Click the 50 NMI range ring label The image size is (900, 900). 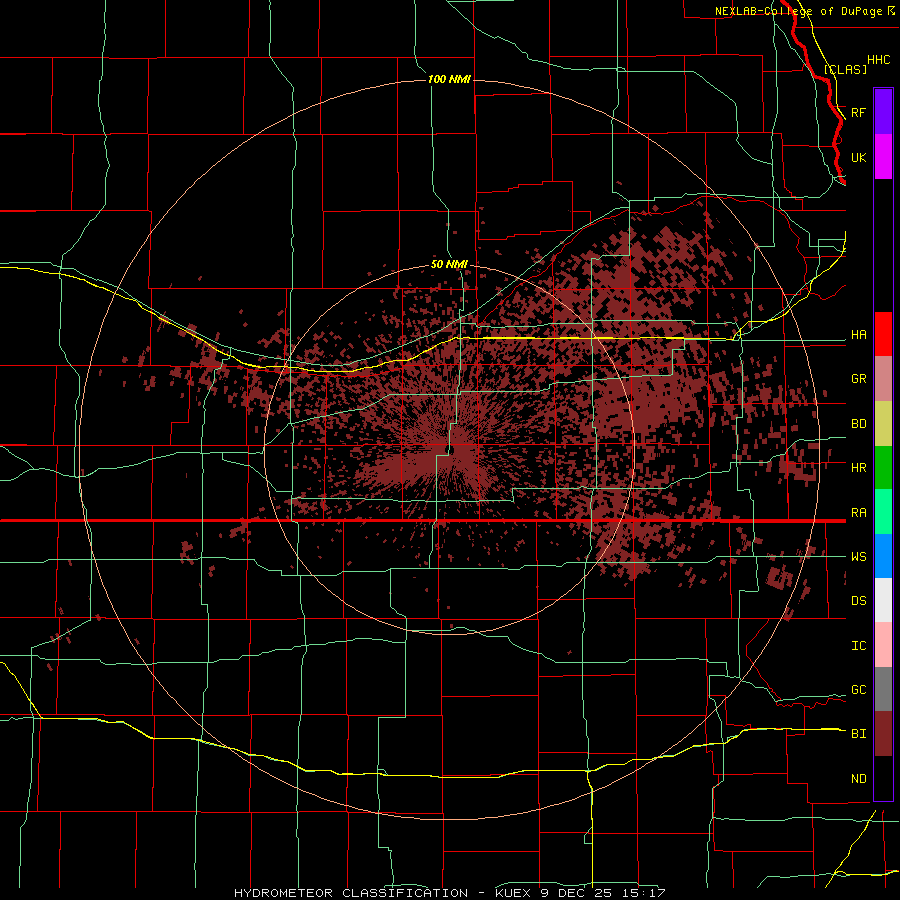click(449, 264)
